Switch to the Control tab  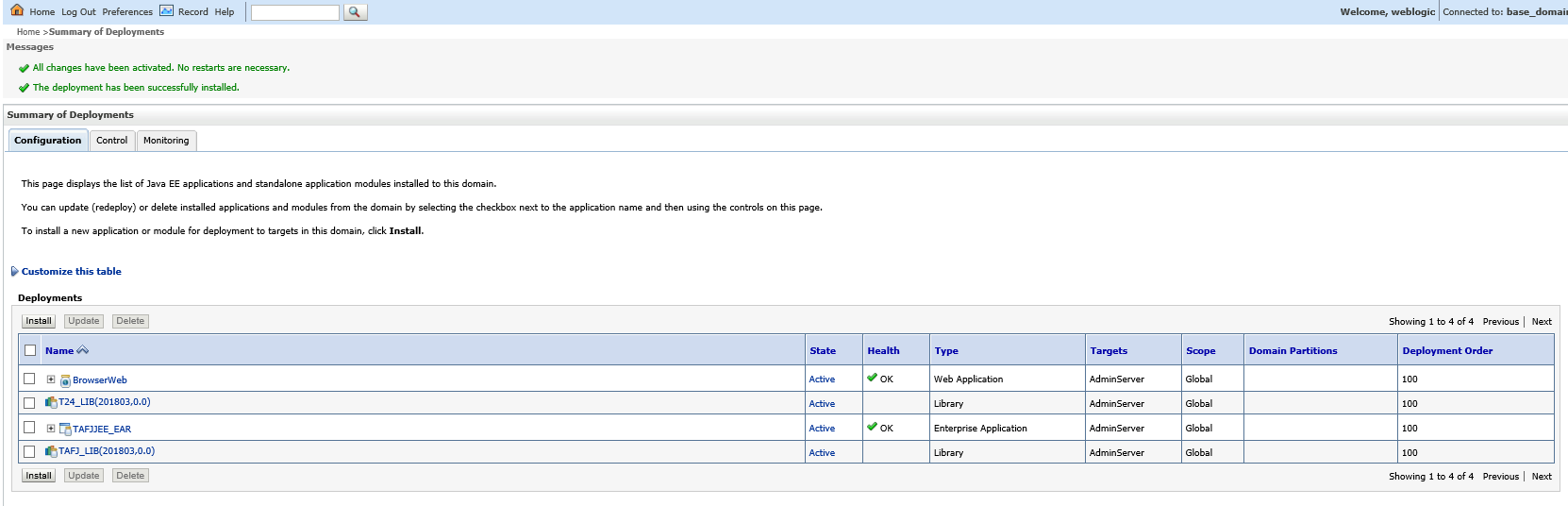tap(111, 141)
